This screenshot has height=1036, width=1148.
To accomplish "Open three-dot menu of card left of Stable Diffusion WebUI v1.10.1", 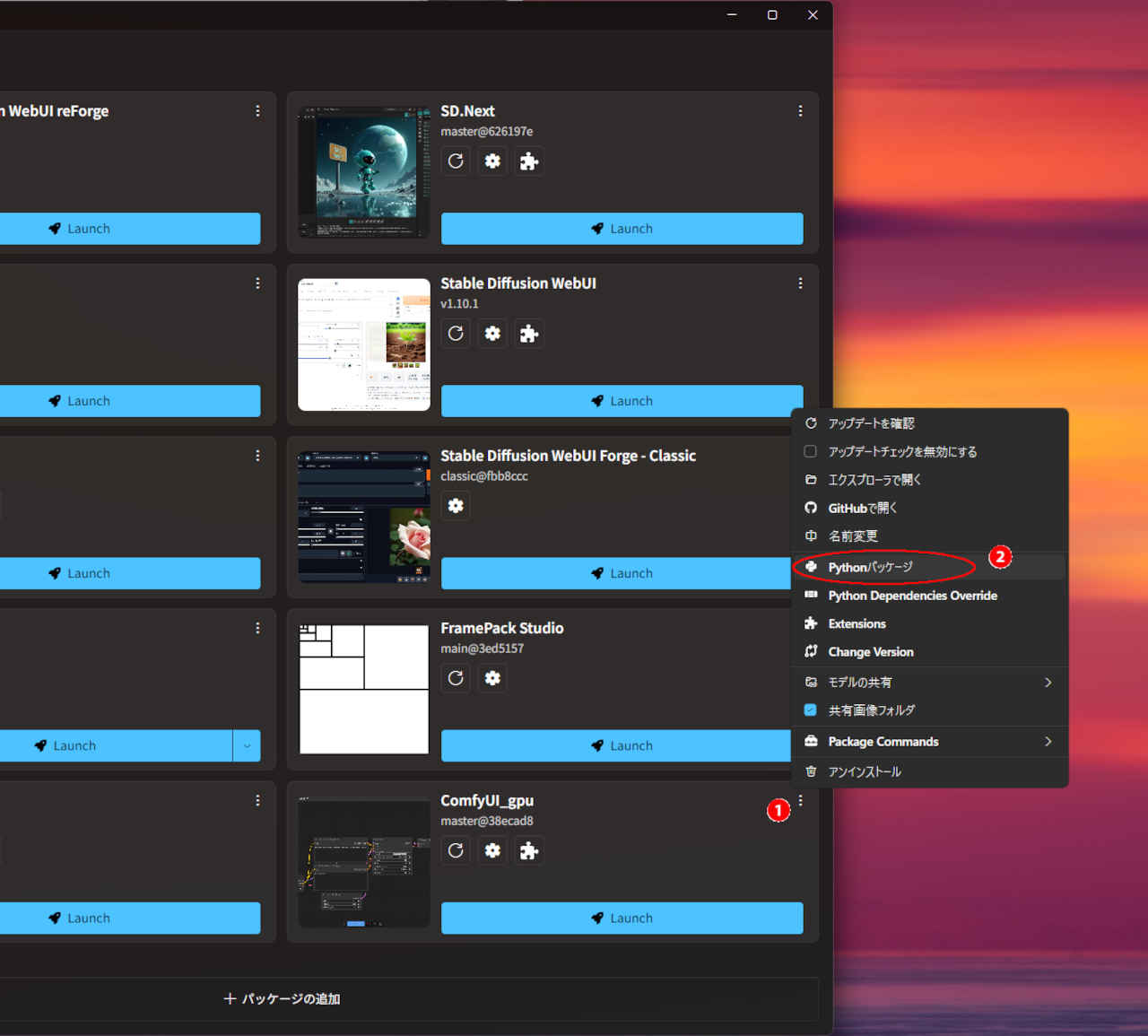I will [x=257, y=283].
